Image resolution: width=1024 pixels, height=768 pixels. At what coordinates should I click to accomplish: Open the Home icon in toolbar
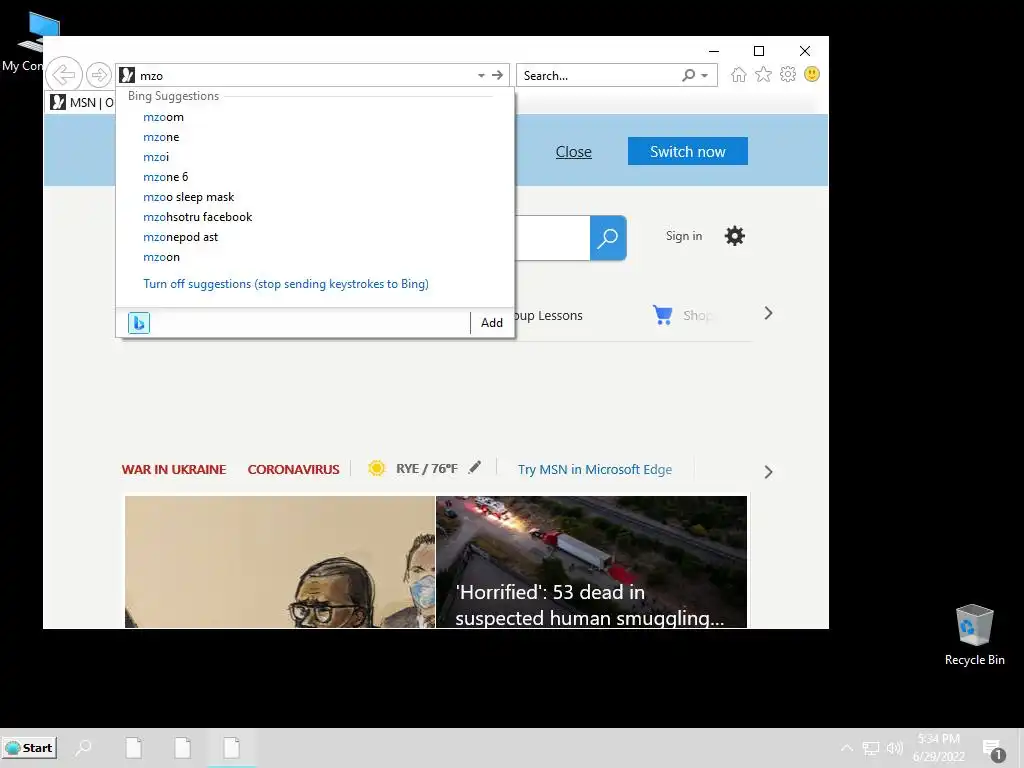pos(739,74)
